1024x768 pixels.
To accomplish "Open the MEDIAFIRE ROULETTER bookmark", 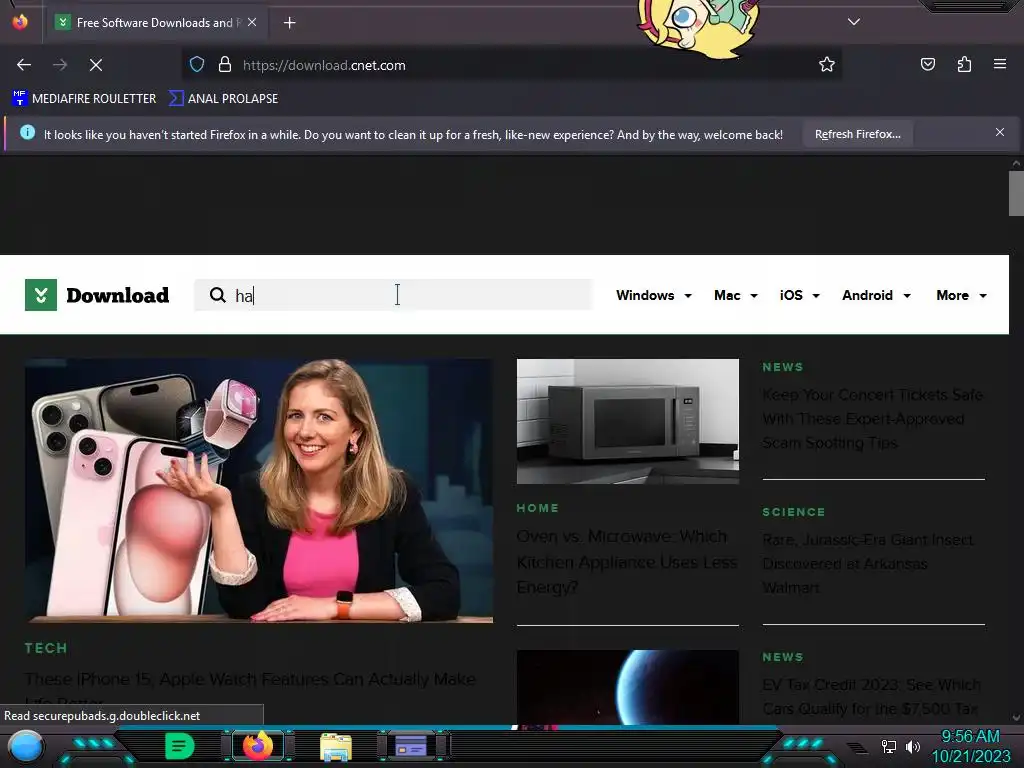I will click(84, 99).
